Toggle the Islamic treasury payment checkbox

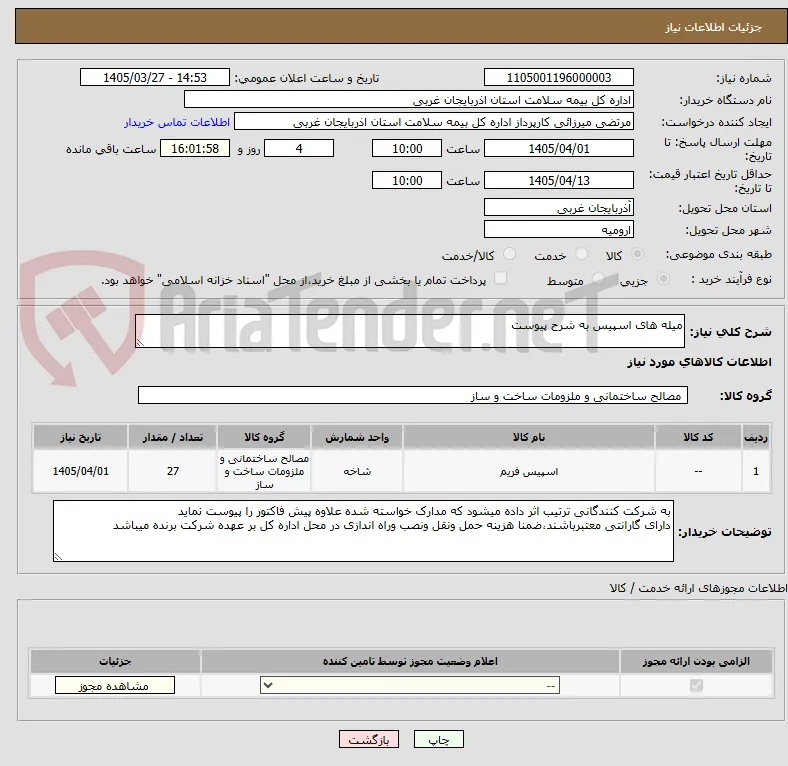pyautogui.click(x=501, y=278)
